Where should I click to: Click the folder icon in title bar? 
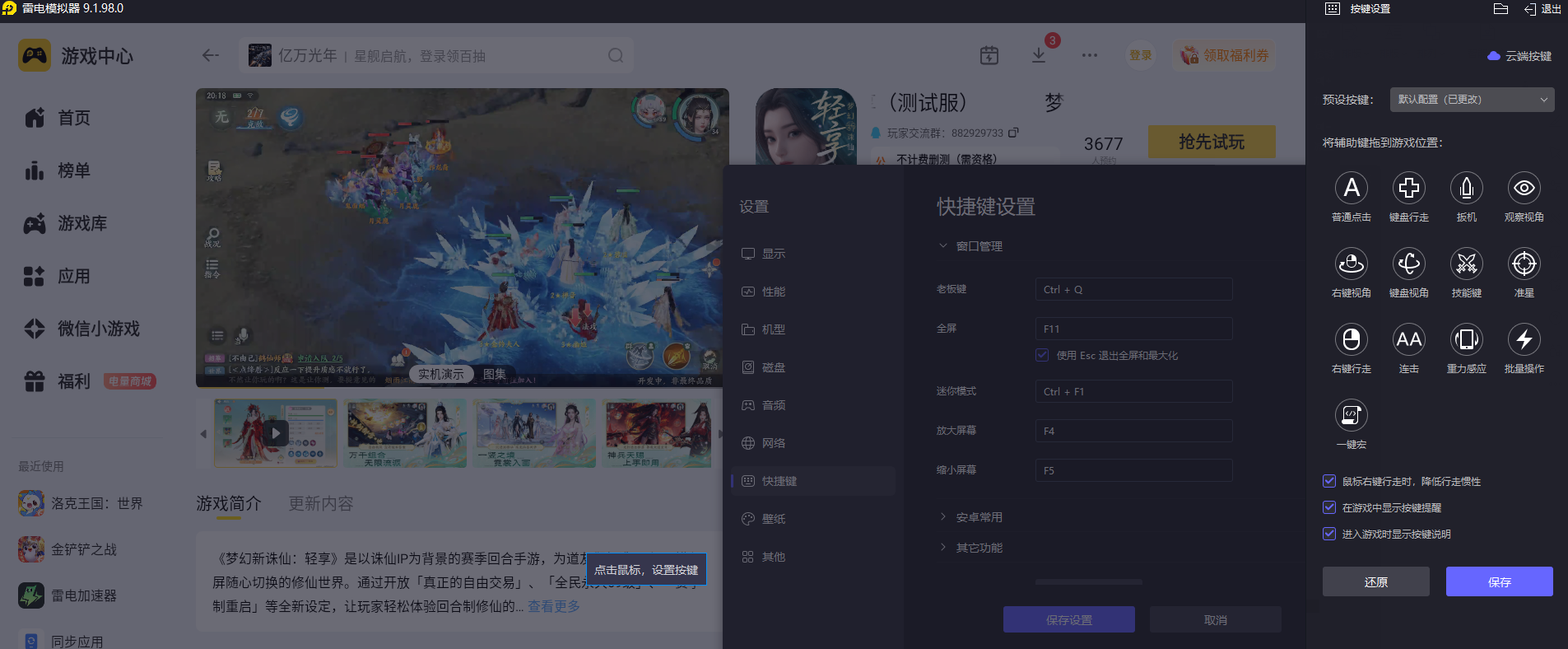tap(1501, 9)
